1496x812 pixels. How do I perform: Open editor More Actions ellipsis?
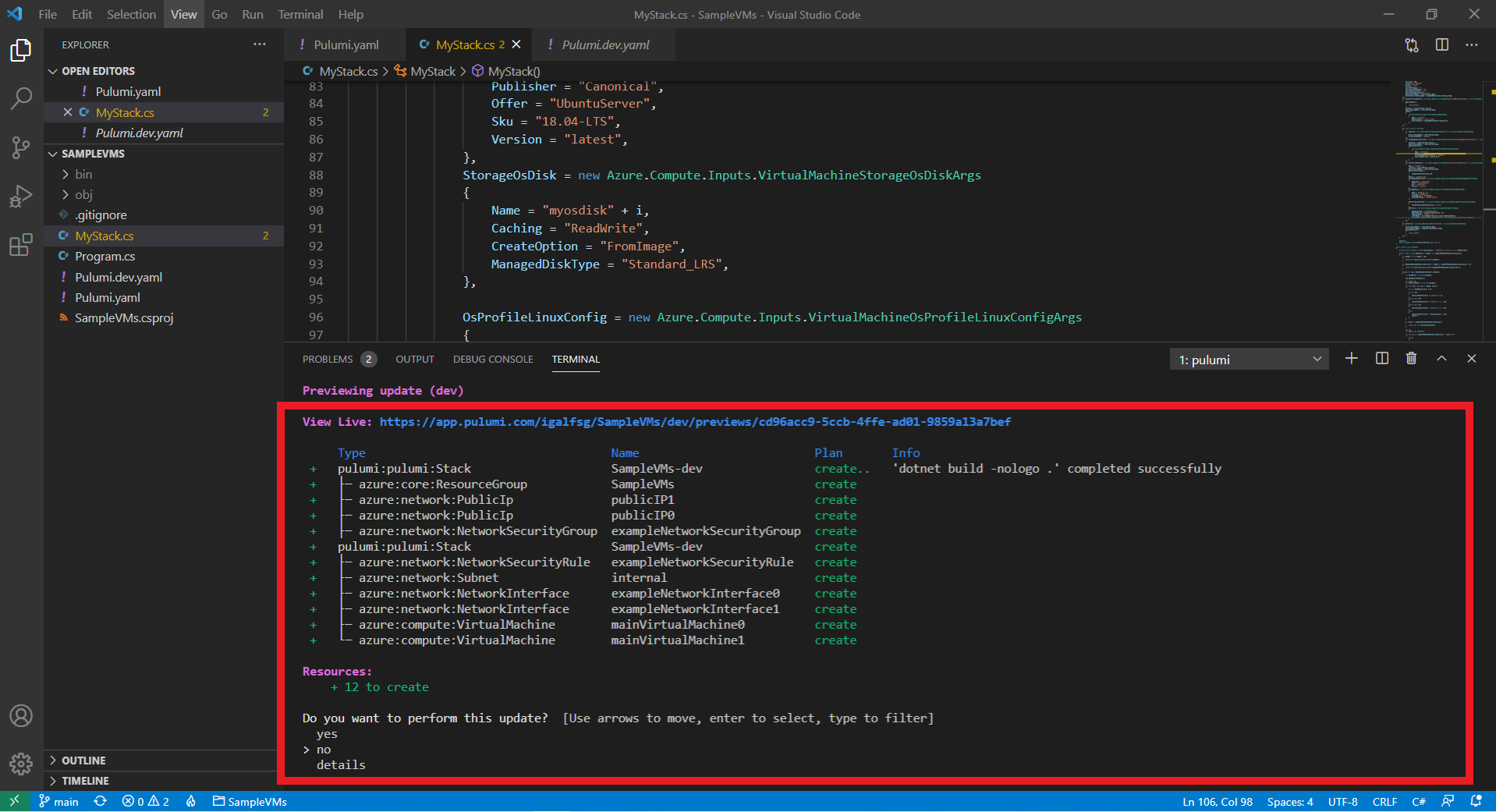[1472, 45]
